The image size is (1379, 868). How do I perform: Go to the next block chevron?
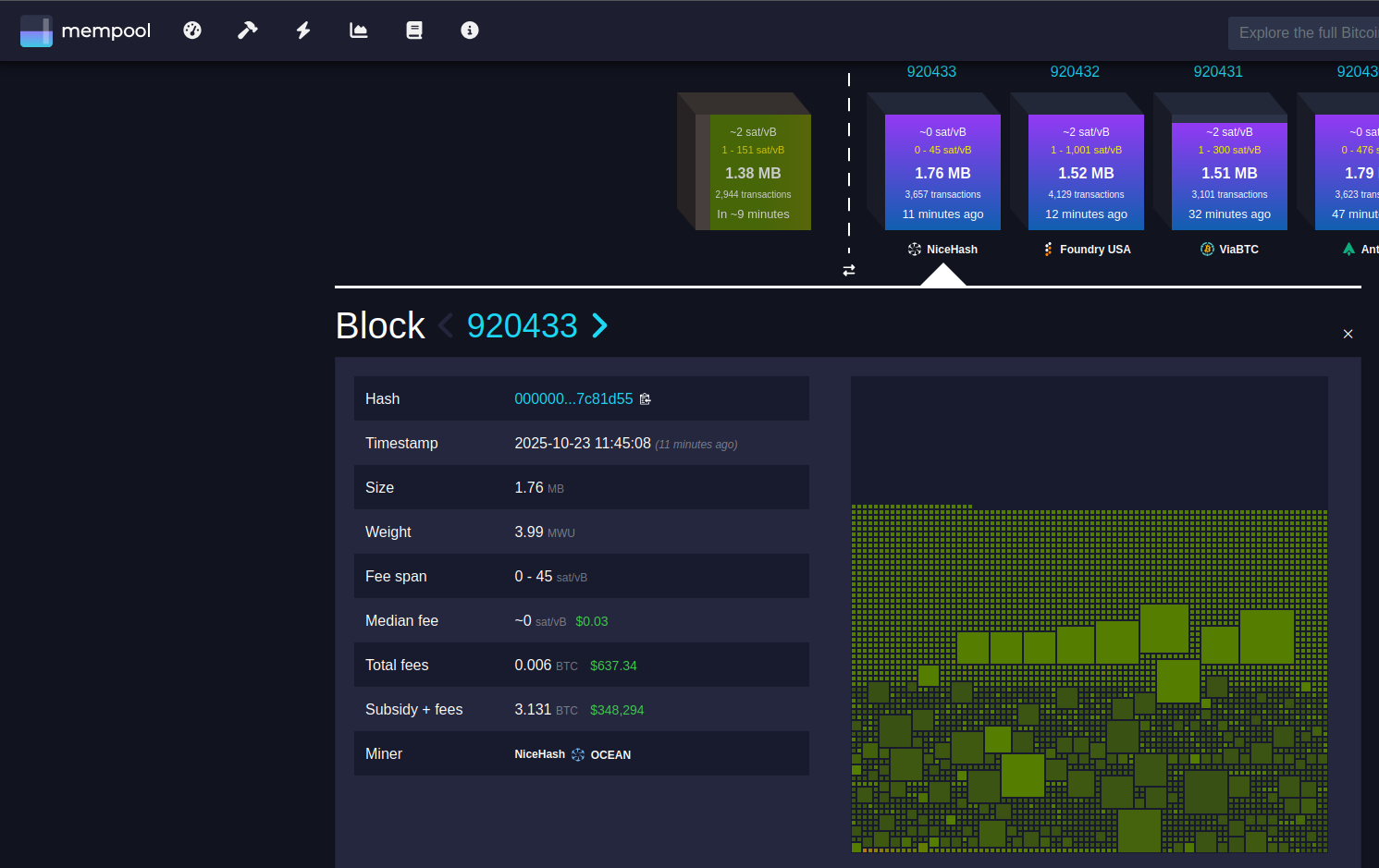pos(600,325)
